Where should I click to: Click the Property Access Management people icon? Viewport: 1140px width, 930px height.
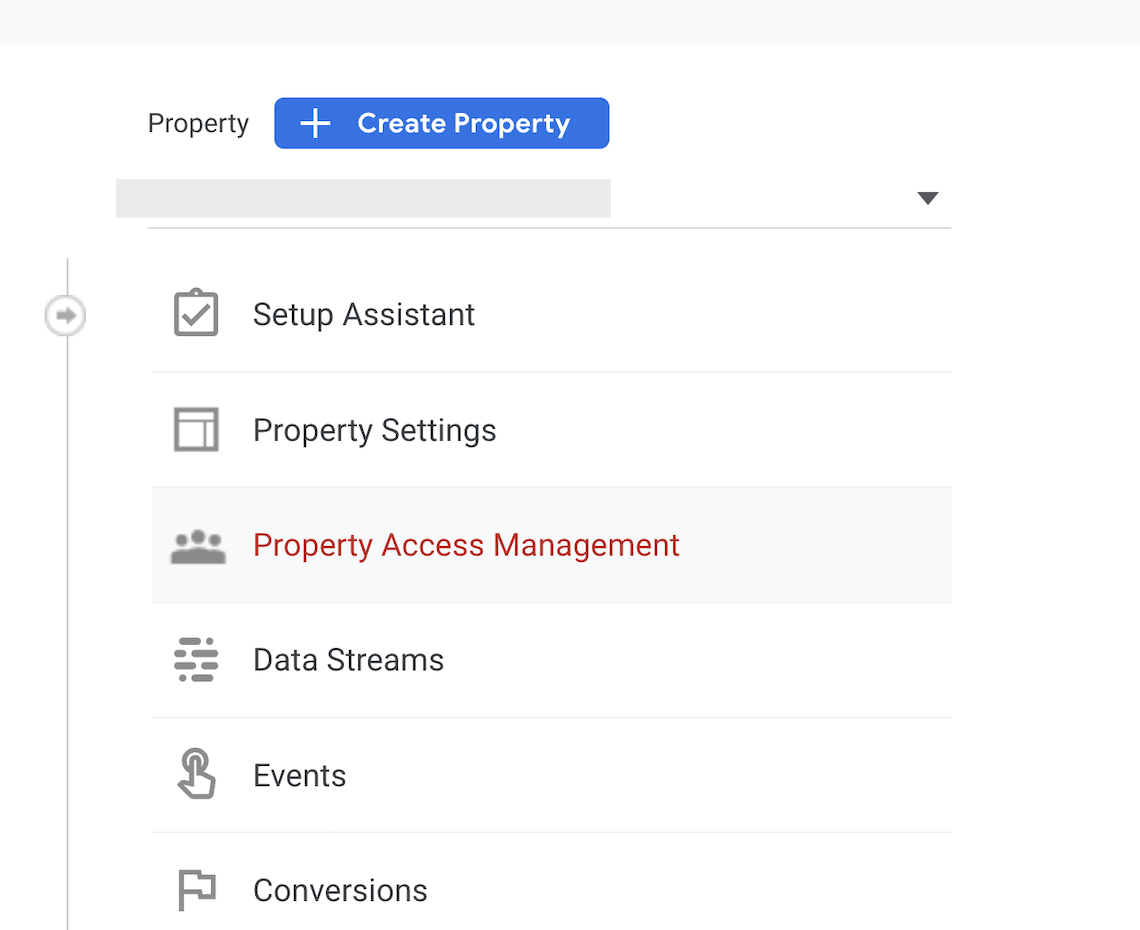click(x=198, y=544)
